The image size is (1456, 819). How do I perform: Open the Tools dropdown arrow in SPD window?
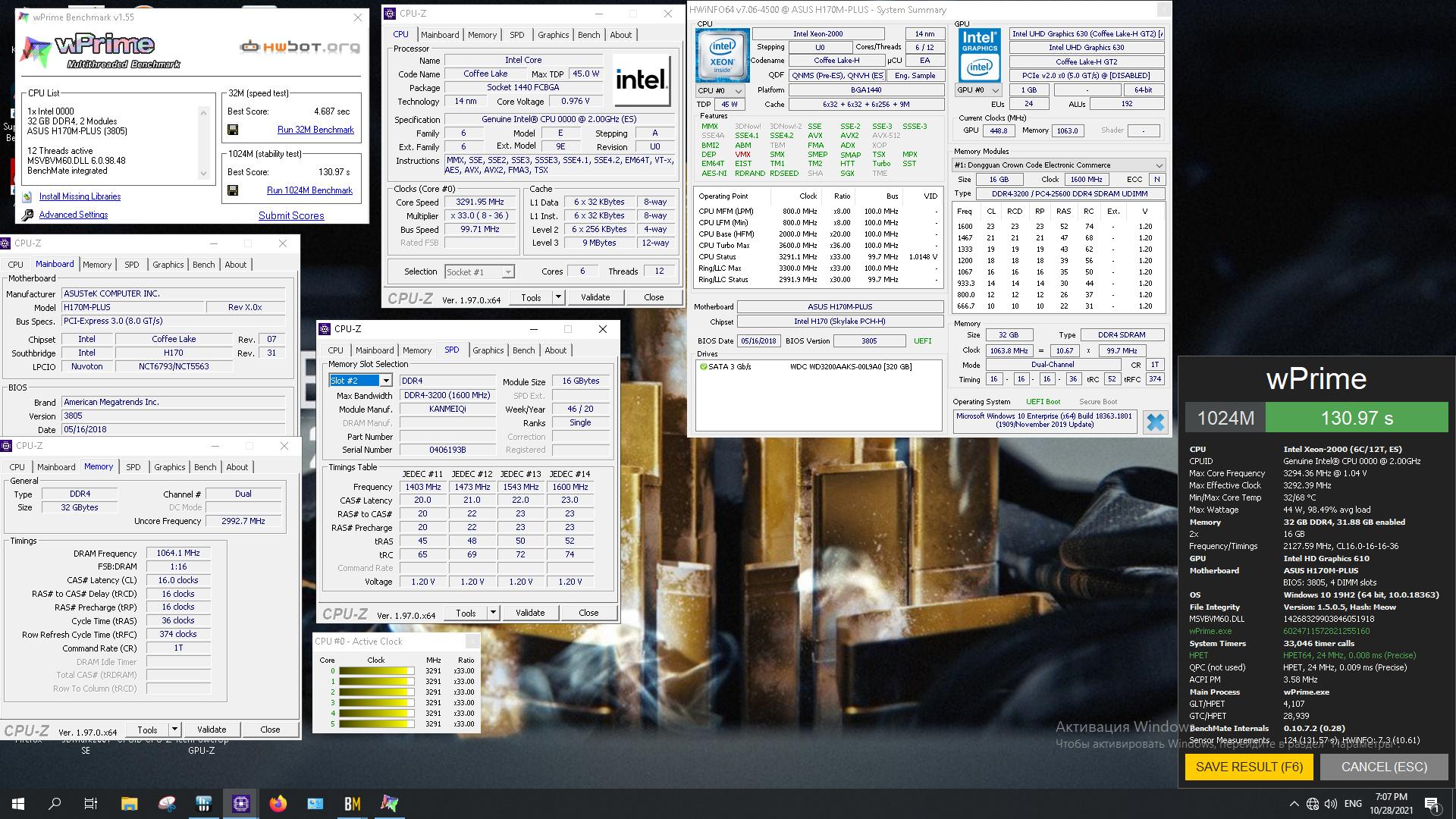tap(493, 613)
